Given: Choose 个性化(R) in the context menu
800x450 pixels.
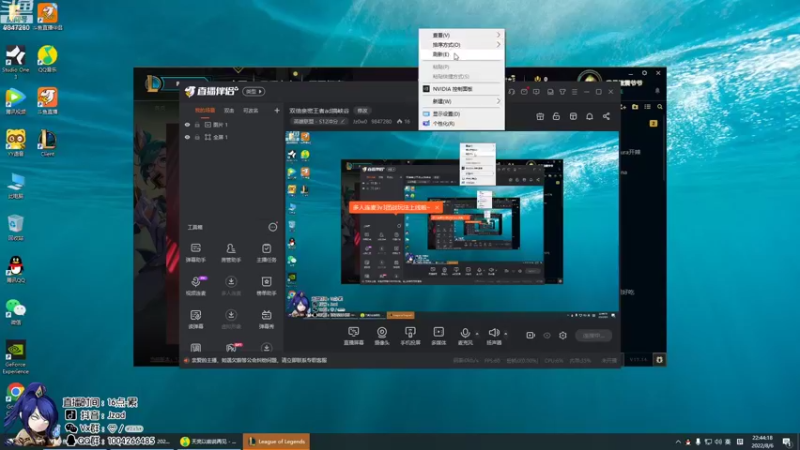Looking at the screenshot, I should coord(462,123).
